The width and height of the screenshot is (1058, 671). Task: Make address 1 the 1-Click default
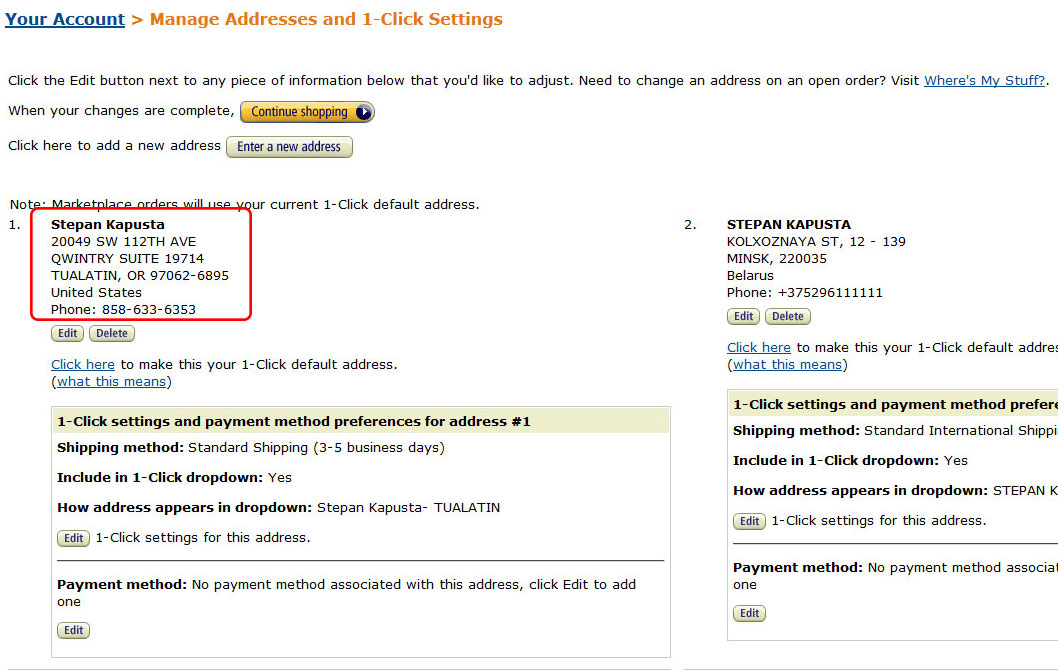point(83,365)
